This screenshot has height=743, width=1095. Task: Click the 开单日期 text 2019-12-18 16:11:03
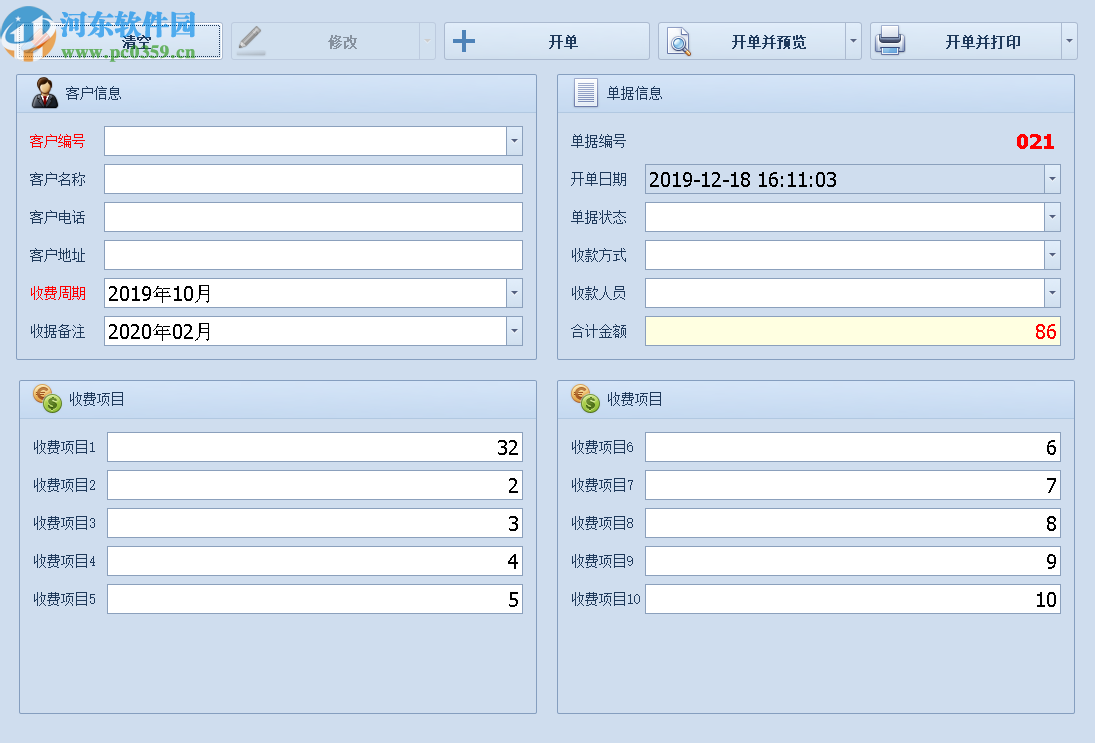point(742,179)
